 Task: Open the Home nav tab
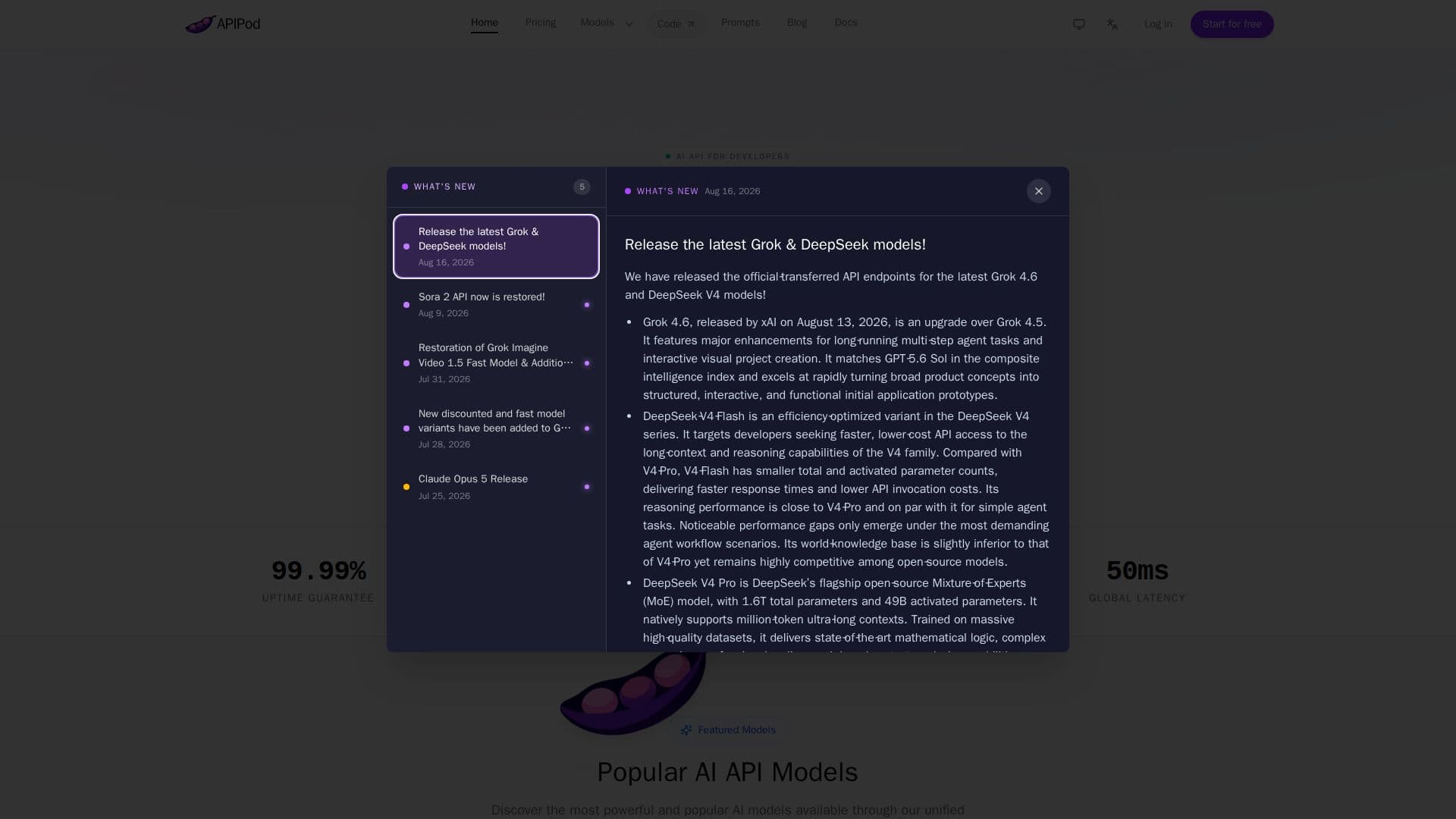pos(485,23)
